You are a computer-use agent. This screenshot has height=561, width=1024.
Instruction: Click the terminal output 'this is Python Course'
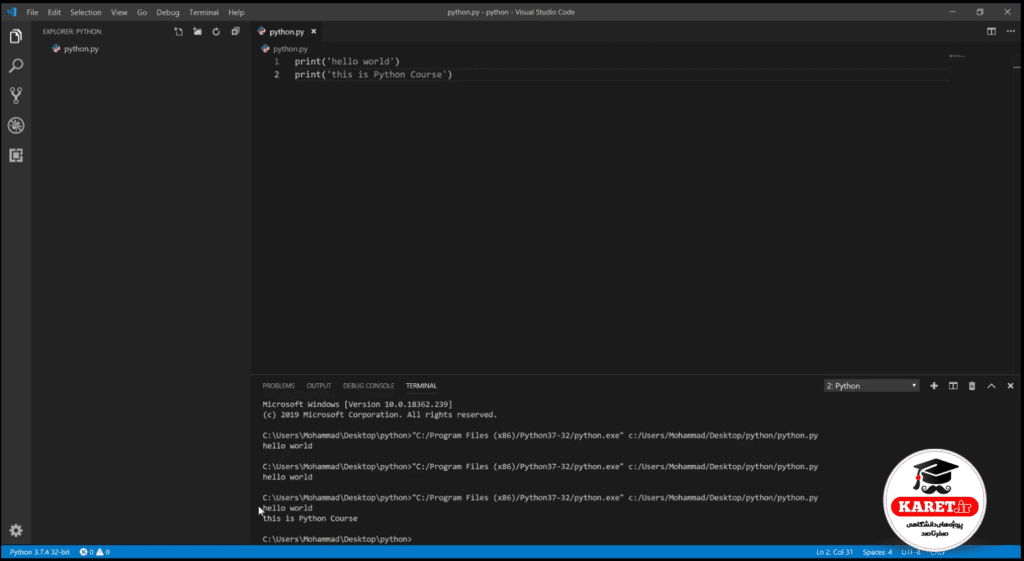tap(310, 519)
